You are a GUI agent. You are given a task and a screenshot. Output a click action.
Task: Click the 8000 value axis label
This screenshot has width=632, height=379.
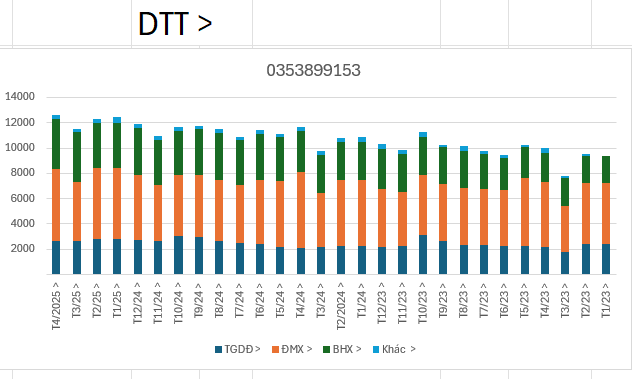[x=23, y=173]
